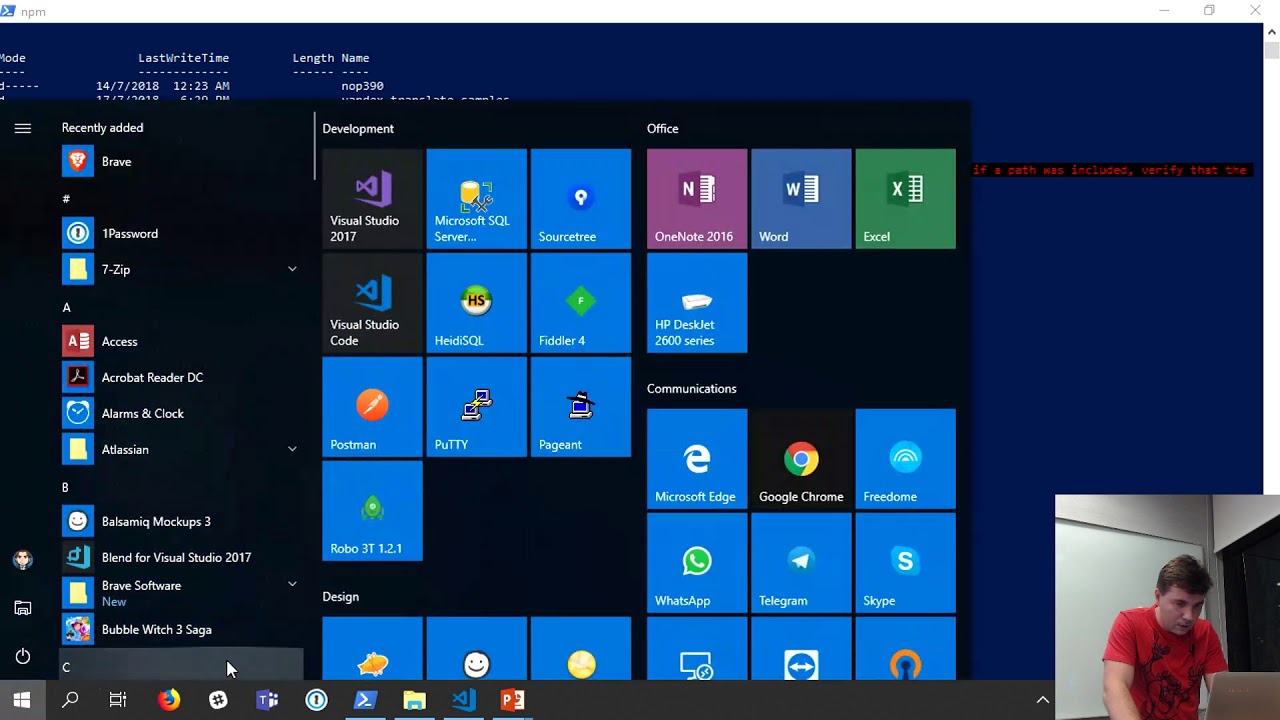1280x720 pixels.
Task: Launch the Word tile
Action: [800, 198]
